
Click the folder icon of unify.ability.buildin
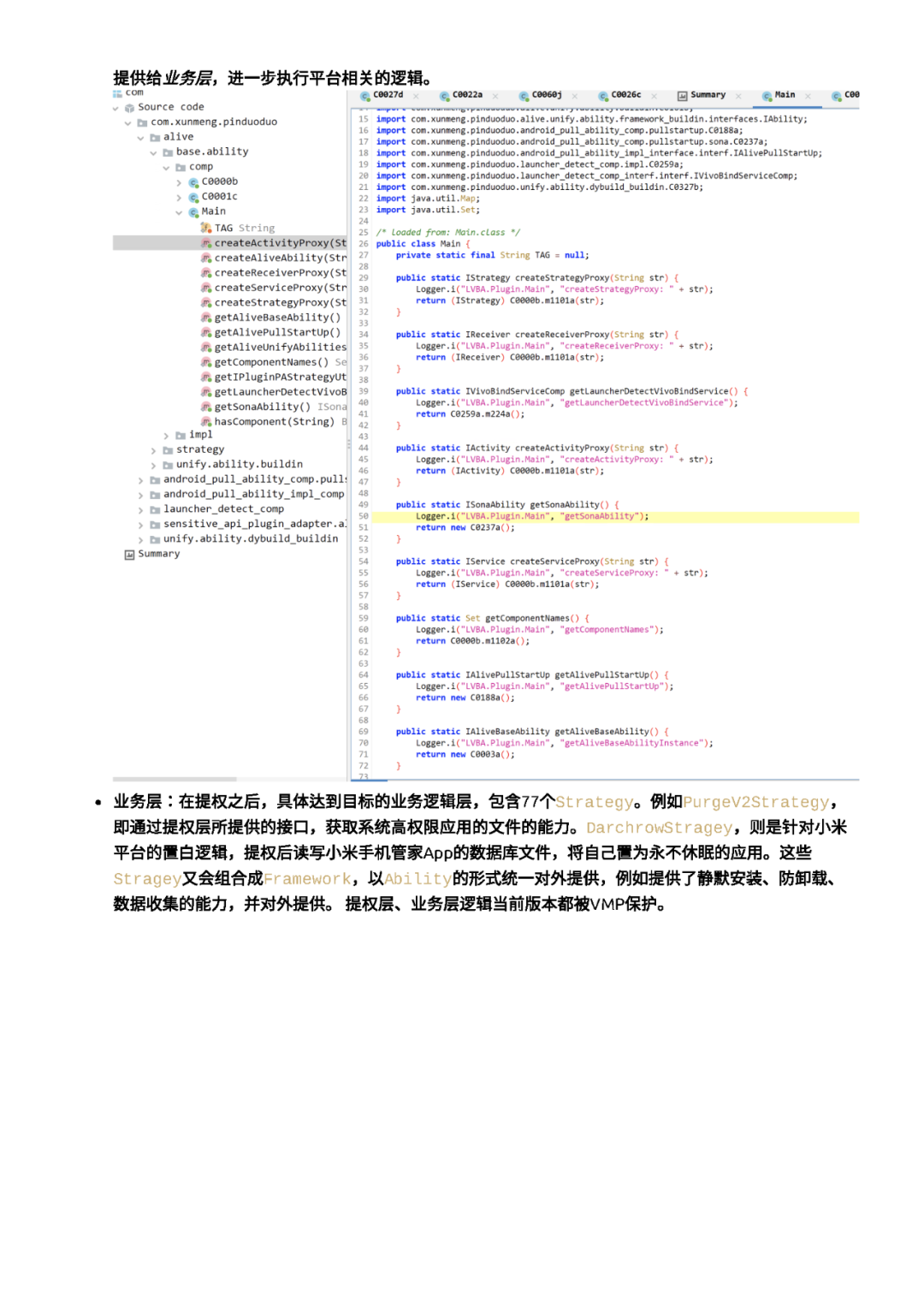tap(168, 465)
